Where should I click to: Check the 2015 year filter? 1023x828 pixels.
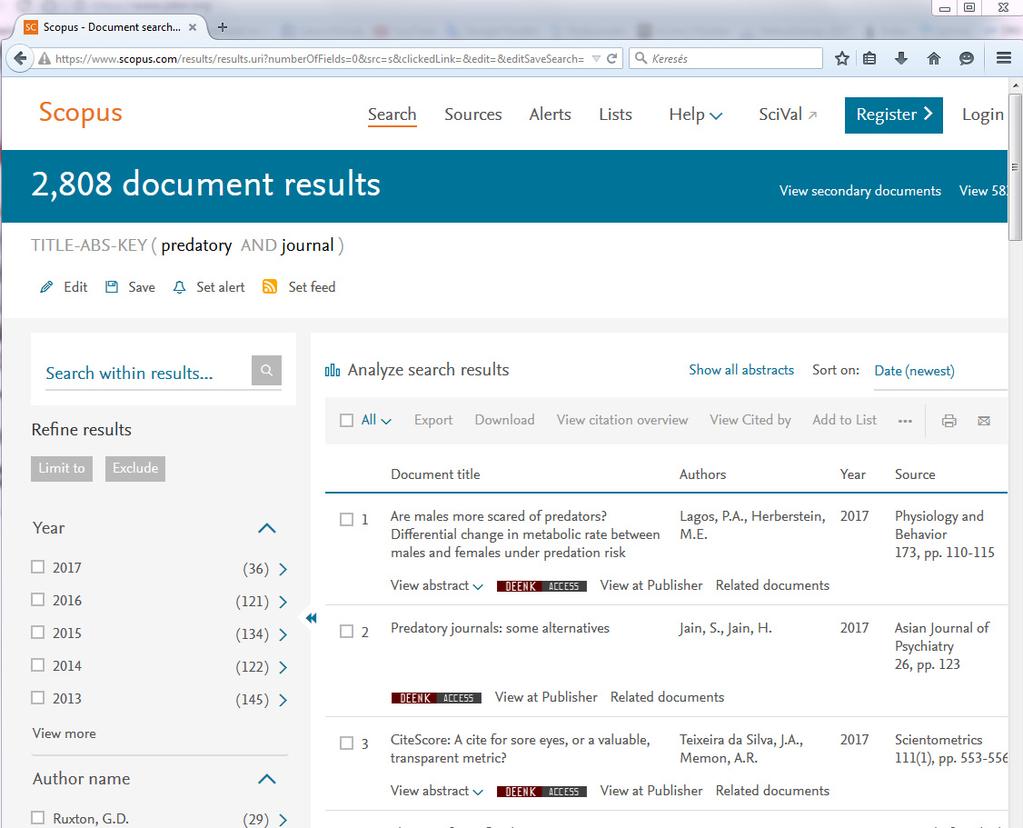coord(38,632)
